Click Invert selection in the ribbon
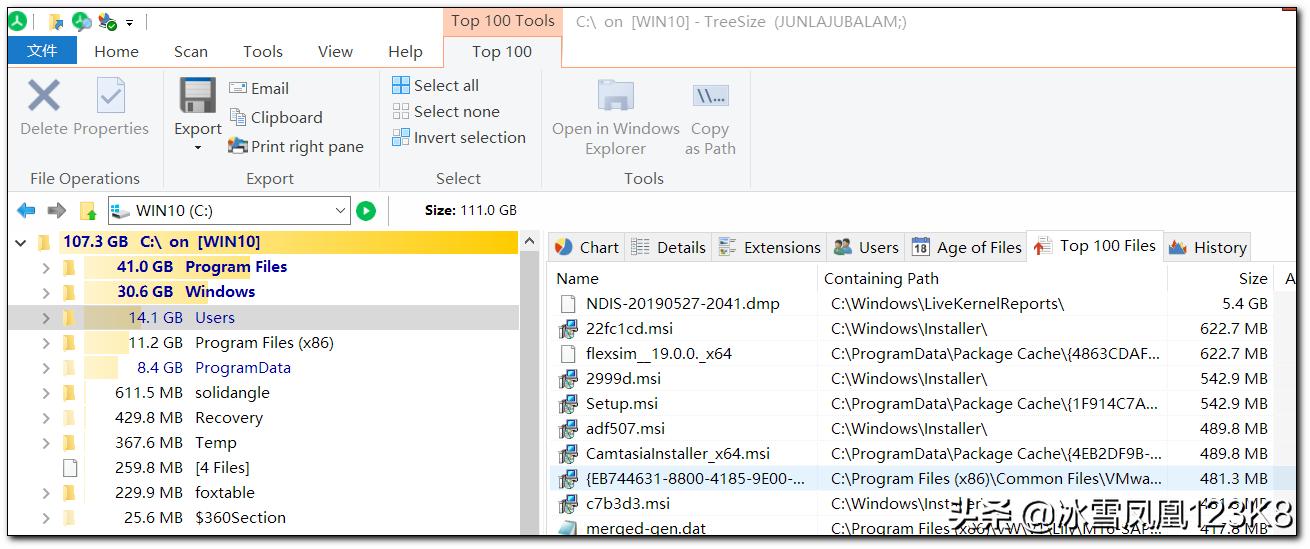The image size is (1310, 549). [x=458, y=138]
